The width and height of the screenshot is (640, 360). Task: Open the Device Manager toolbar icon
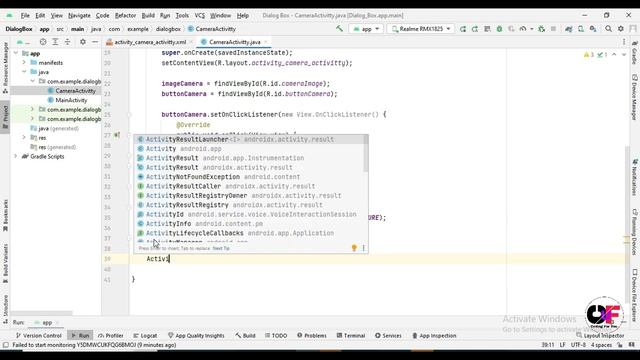tap(580, 29)
